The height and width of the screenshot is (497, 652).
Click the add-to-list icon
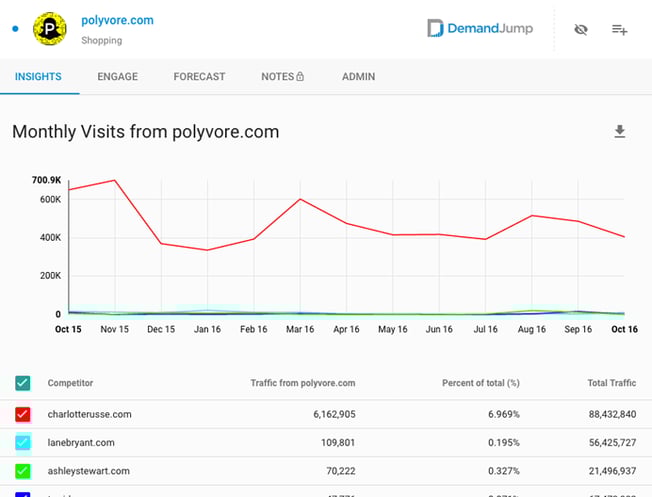(619, 30)
